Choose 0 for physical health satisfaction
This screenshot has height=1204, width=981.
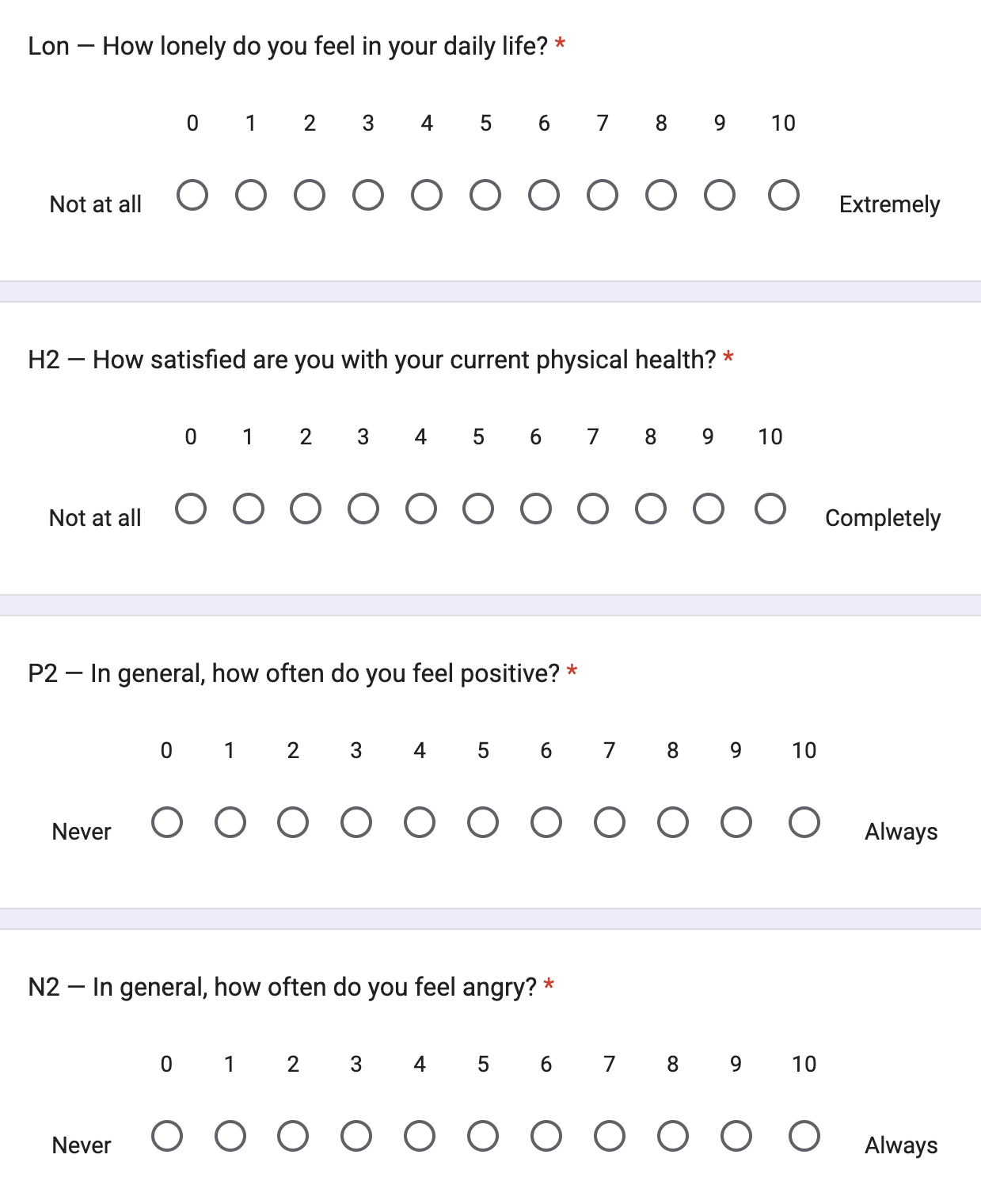click(x=191, y=509)
